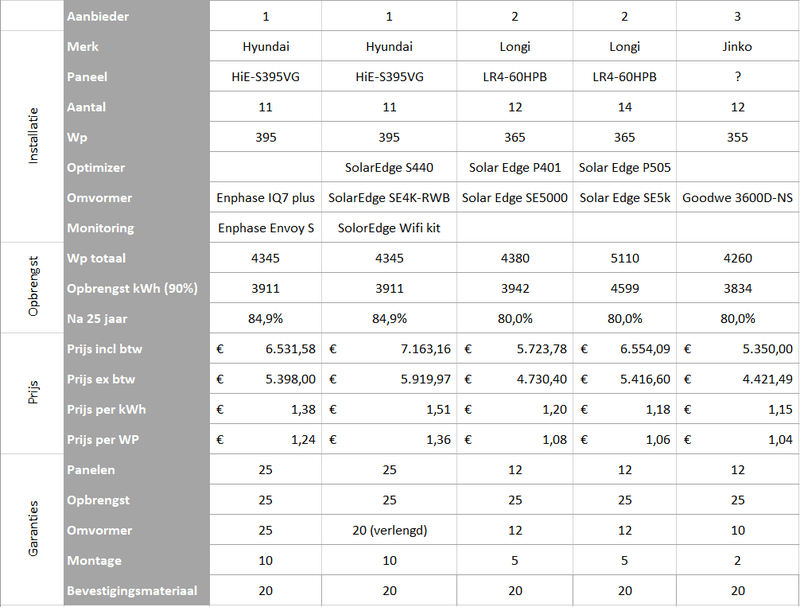Click the price per WP '1,36'
The image size is (800, 607).
(x=389, y=440)
